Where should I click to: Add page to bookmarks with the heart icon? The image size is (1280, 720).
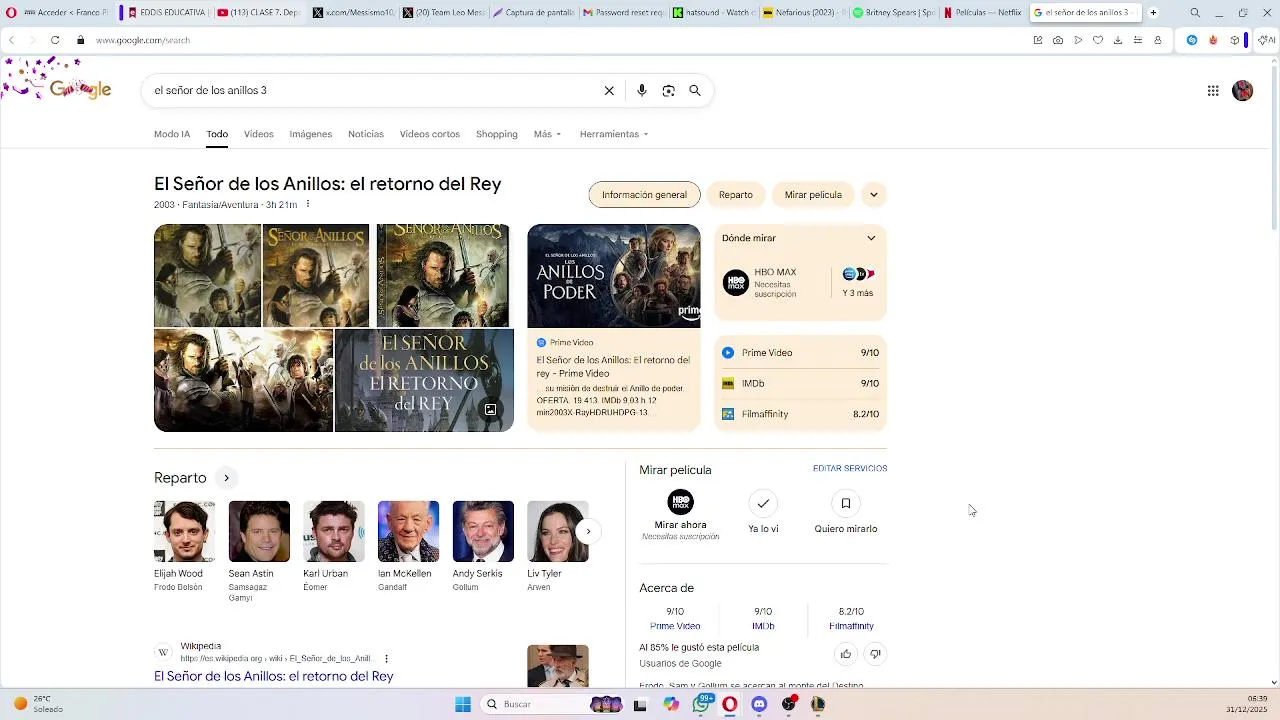click(x=1098, y=40)
